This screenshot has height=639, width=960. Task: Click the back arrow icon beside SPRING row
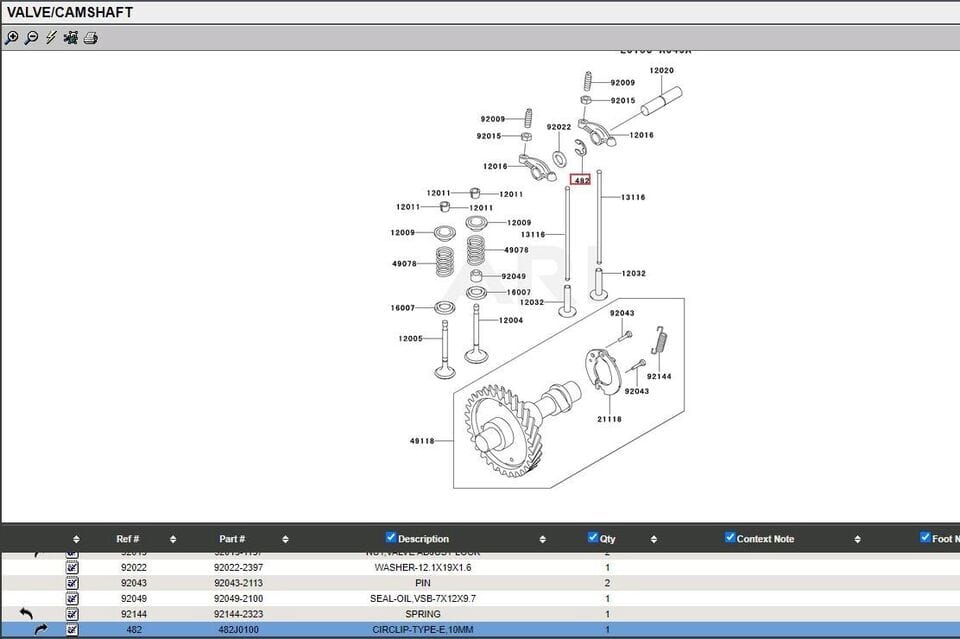pos(27,614)
